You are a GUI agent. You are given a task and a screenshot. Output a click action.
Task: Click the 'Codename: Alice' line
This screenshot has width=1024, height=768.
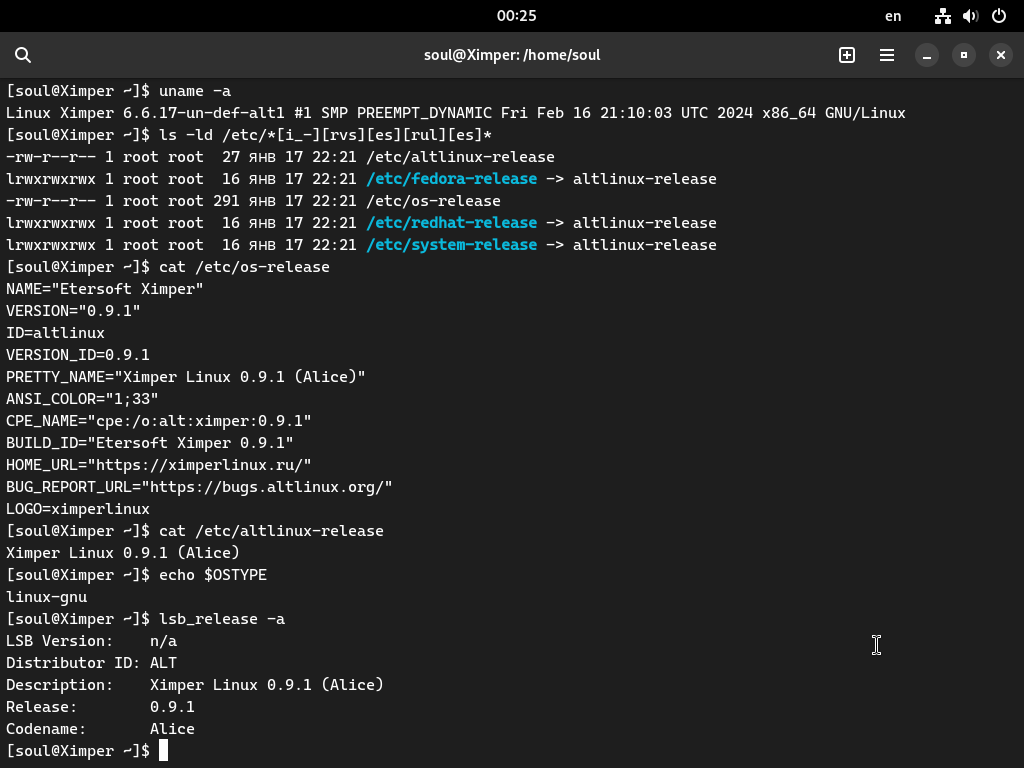coord(100,729)
